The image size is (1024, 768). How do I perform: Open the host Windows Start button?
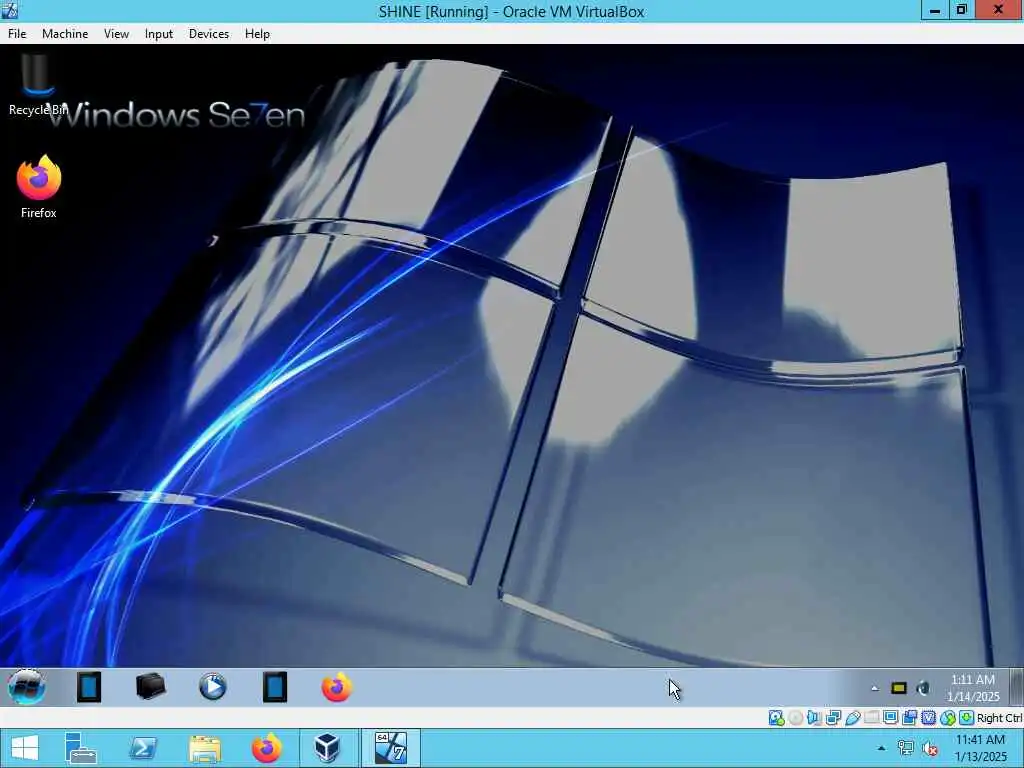25,748
